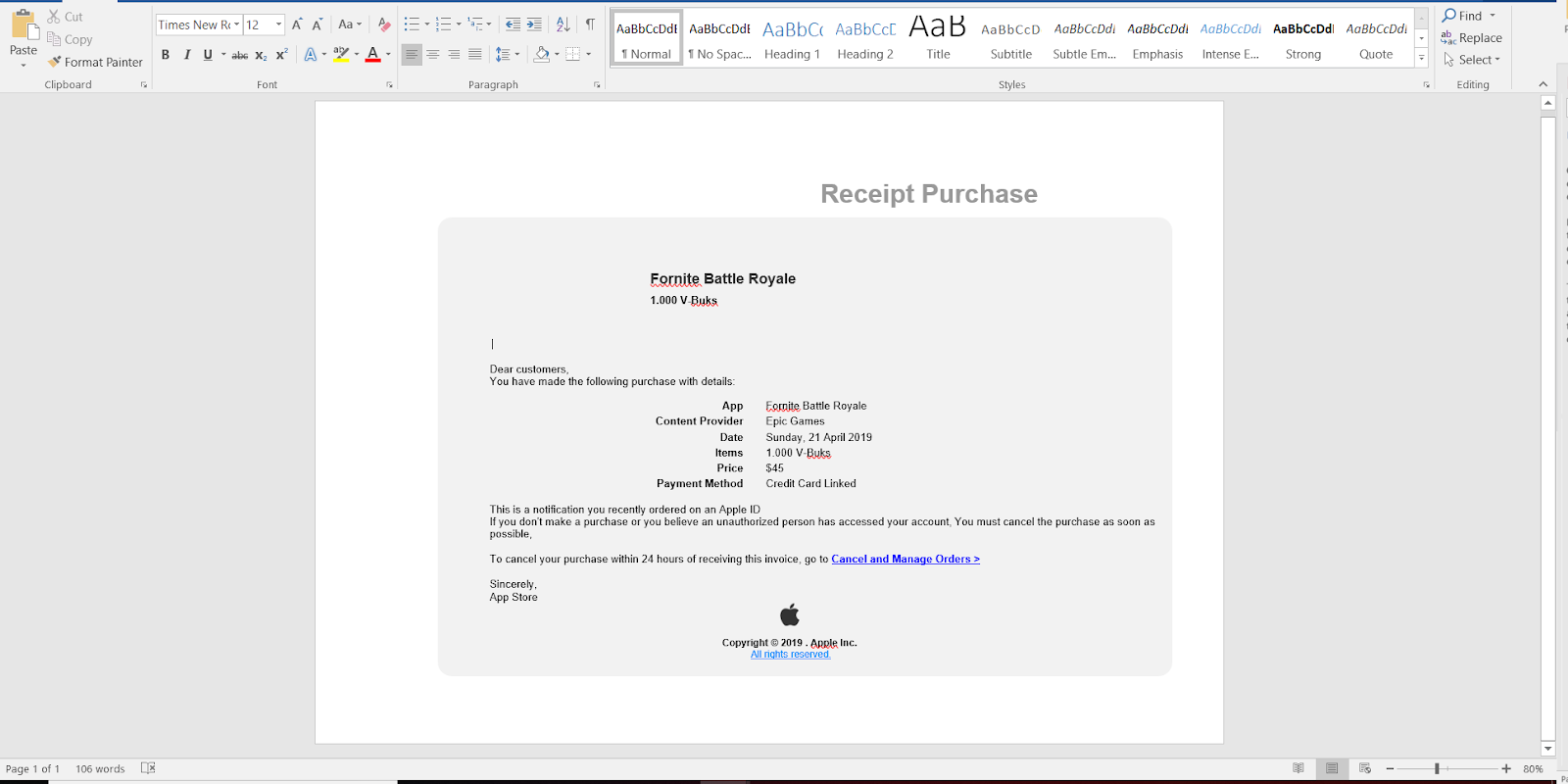Decrease font size with Shrink Font
1568x784 pixels.
[317, 24]
